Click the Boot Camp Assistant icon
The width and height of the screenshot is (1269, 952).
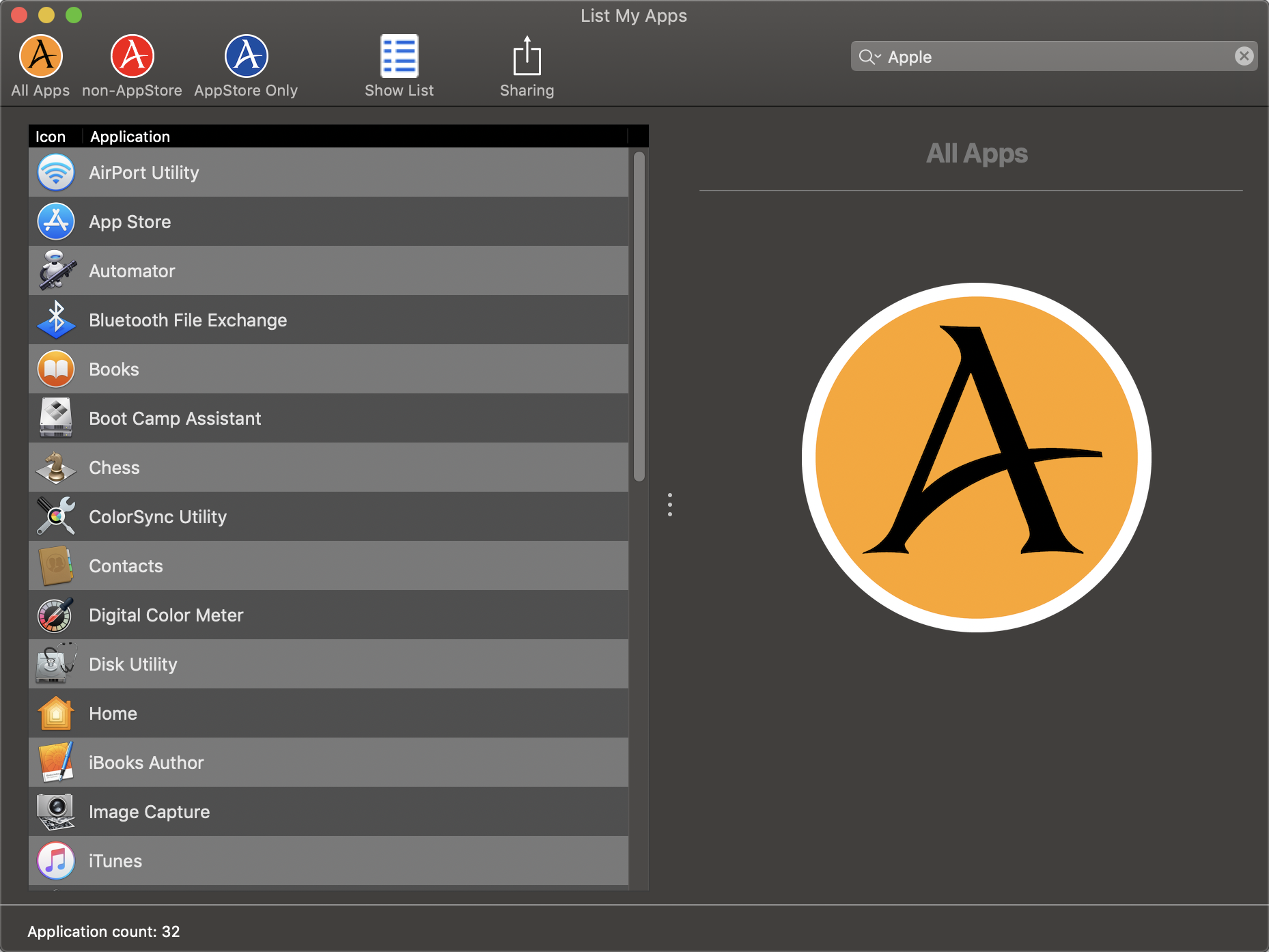pyautogui.click(x=56, y=418)
